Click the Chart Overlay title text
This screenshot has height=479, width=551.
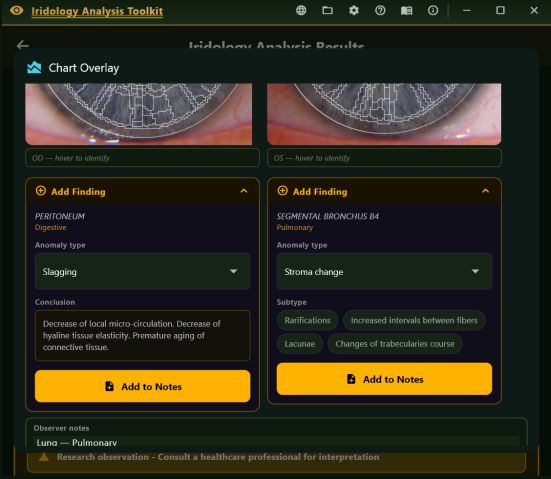84,68
